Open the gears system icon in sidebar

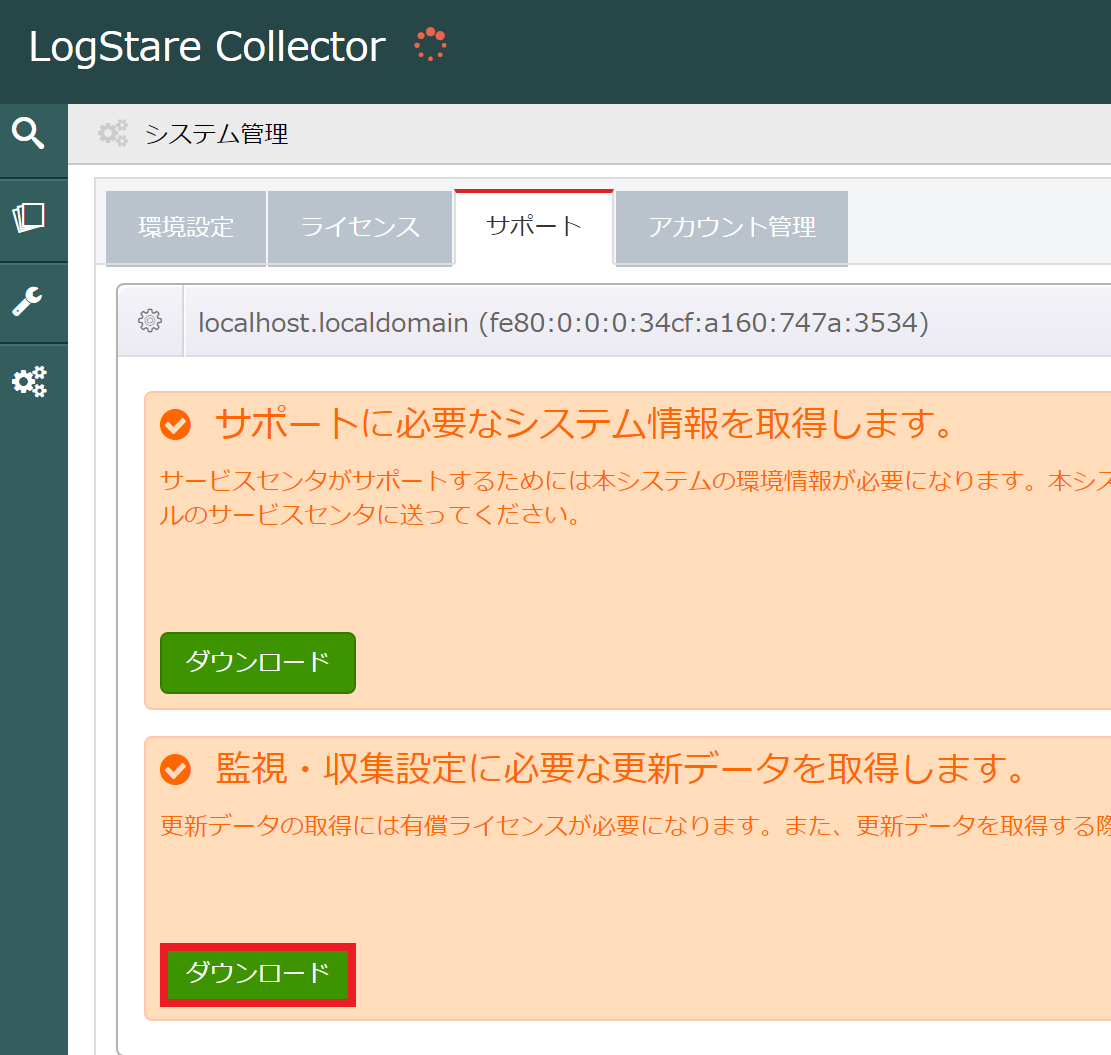click(29, 382)
